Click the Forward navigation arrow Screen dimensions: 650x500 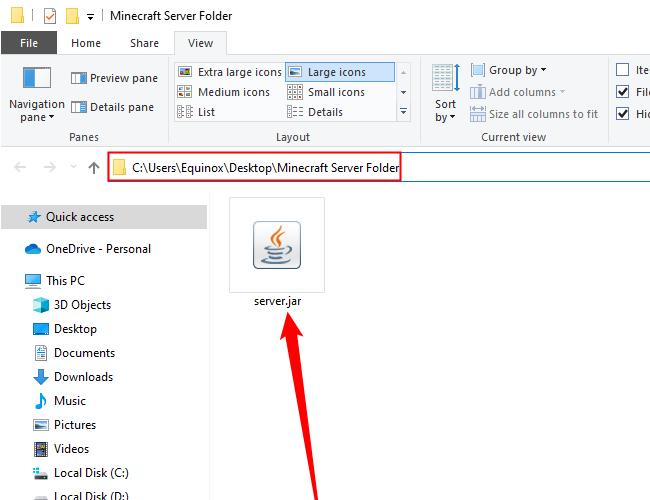pyautogui.click(x=50, y=167)
